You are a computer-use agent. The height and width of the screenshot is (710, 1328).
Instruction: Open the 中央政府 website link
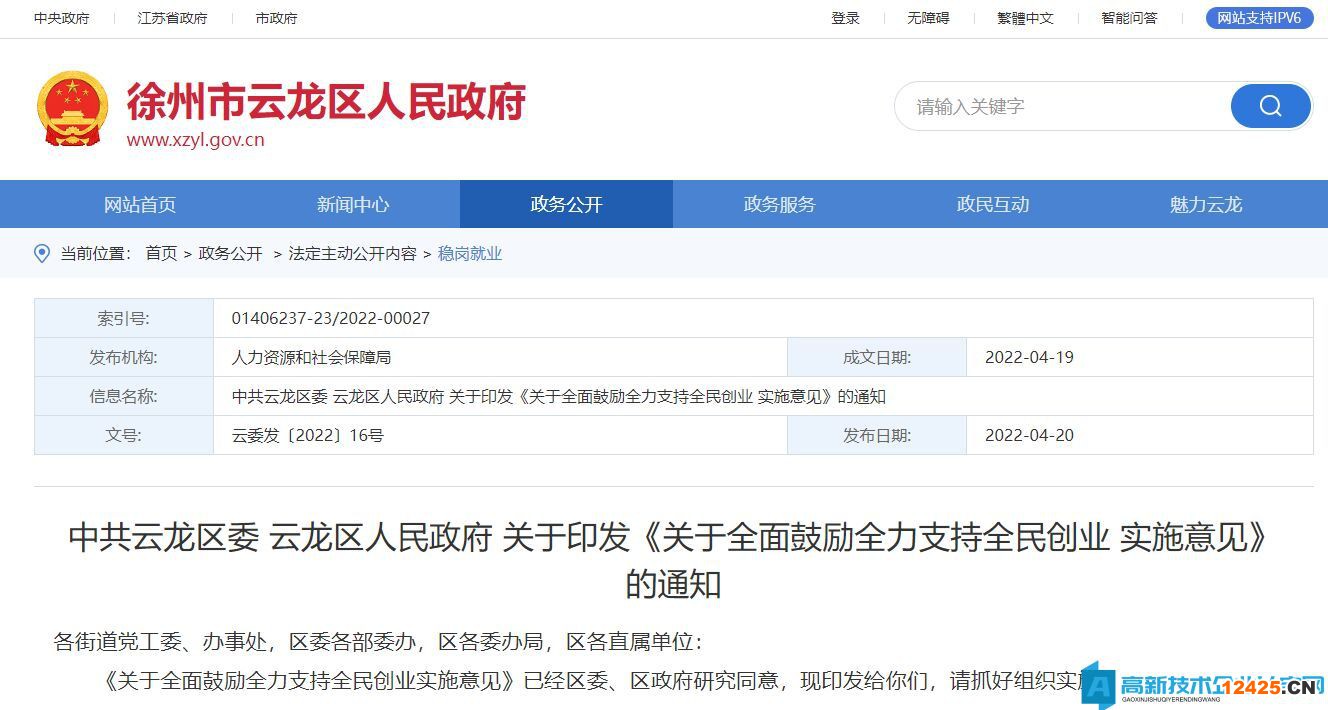(x=63, y=18)
